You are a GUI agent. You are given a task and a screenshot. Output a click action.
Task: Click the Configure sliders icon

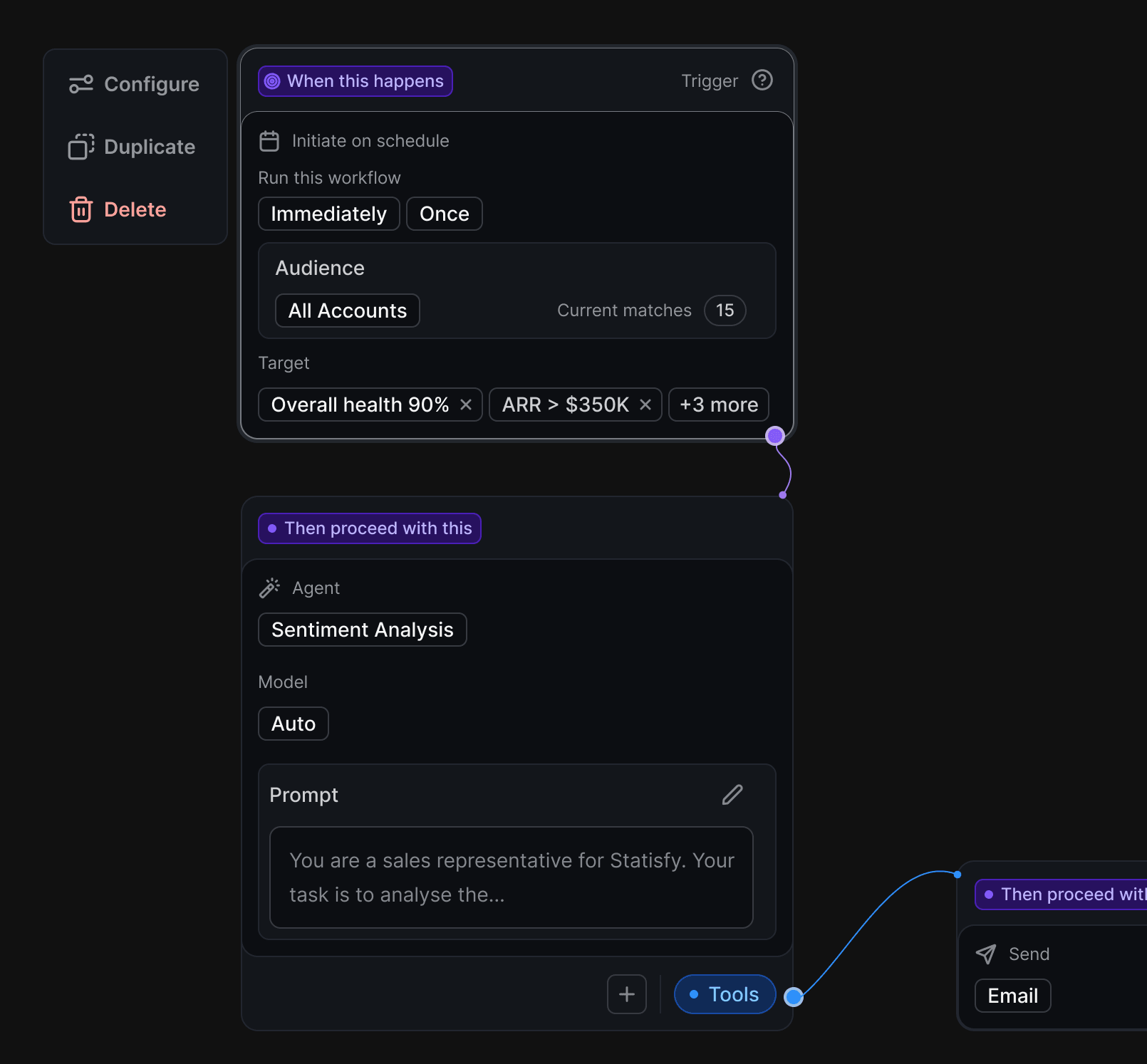click(81, 84)
